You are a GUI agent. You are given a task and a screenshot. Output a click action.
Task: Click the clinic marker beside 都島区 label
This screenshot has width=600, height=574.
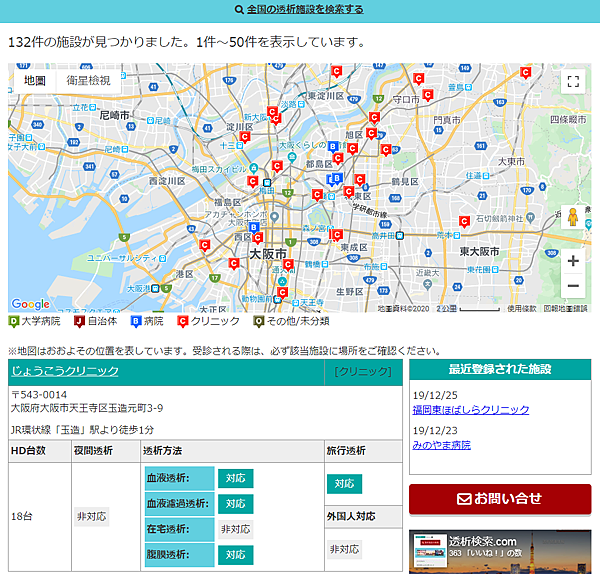(x=338, y=158)
